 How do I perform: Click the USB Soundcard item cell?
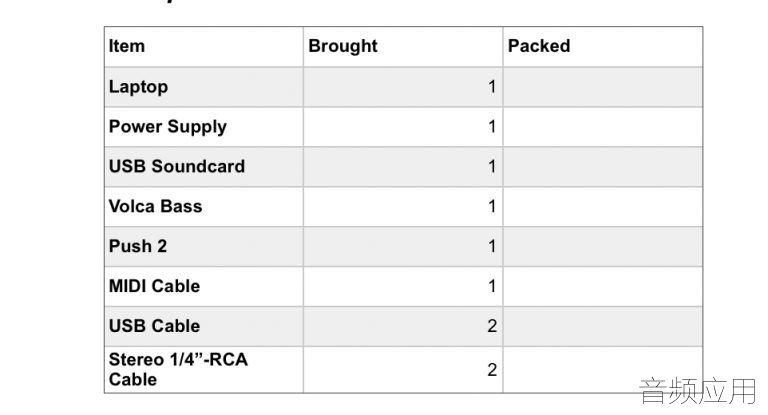pos(204,167)
